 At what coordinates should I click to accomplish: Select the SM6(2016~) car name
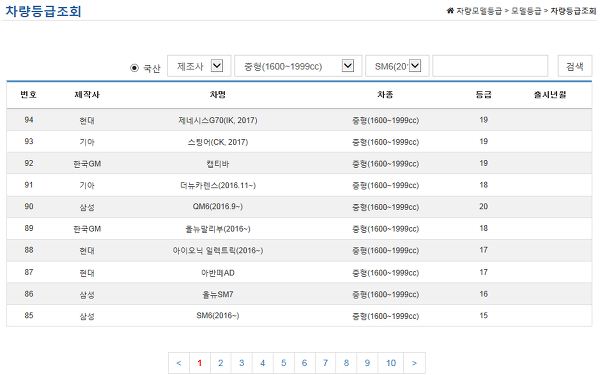pos(218,316)
